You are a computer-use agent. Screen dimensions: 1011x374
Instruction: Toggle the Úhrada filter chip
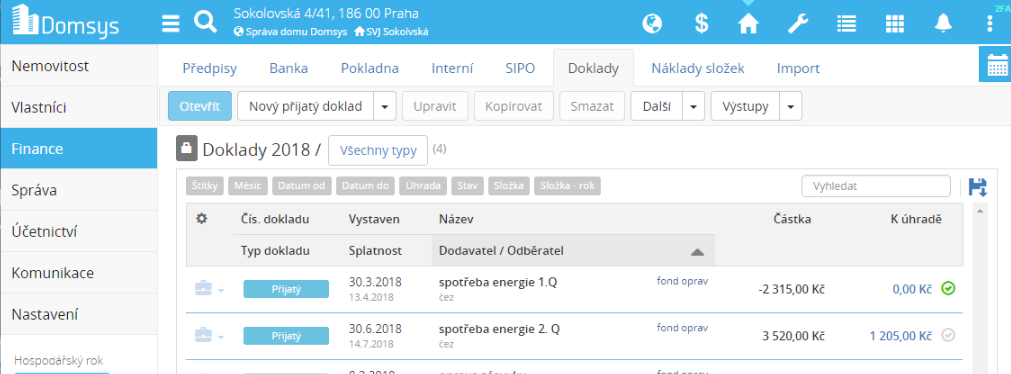pos(424,186)
